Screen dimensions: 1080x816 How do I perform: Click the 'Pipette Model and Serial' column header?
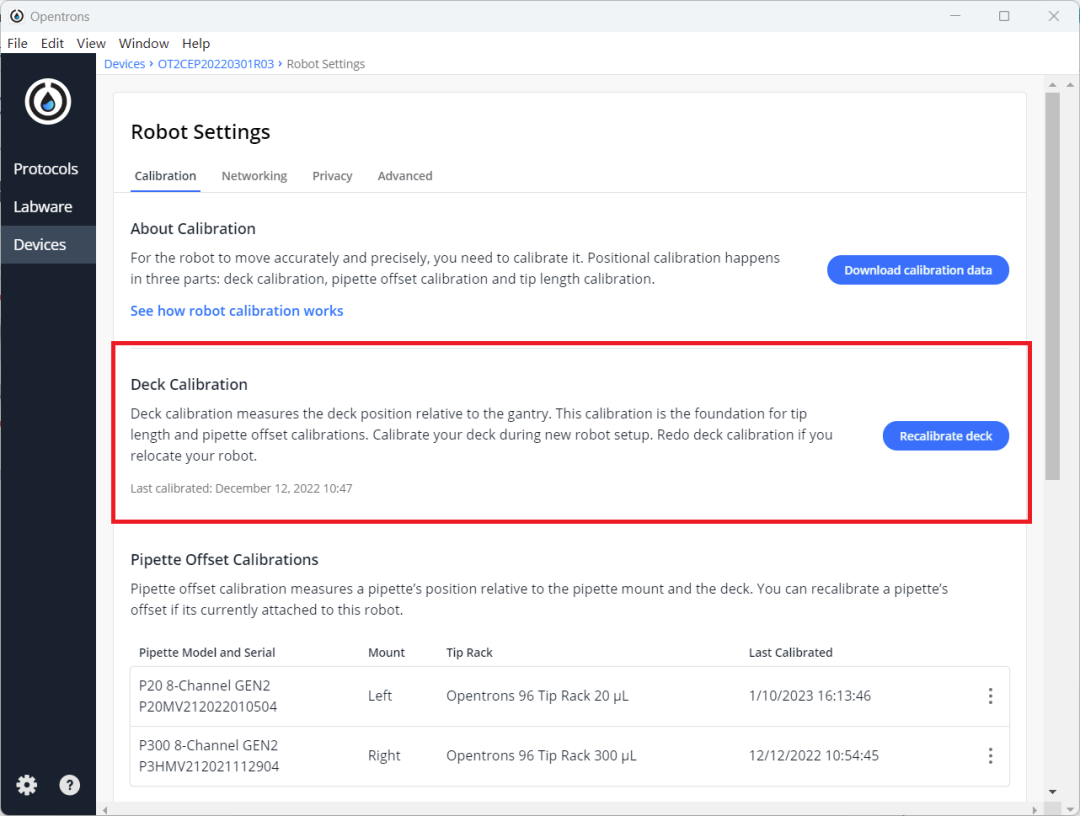[x=207, y=652]
